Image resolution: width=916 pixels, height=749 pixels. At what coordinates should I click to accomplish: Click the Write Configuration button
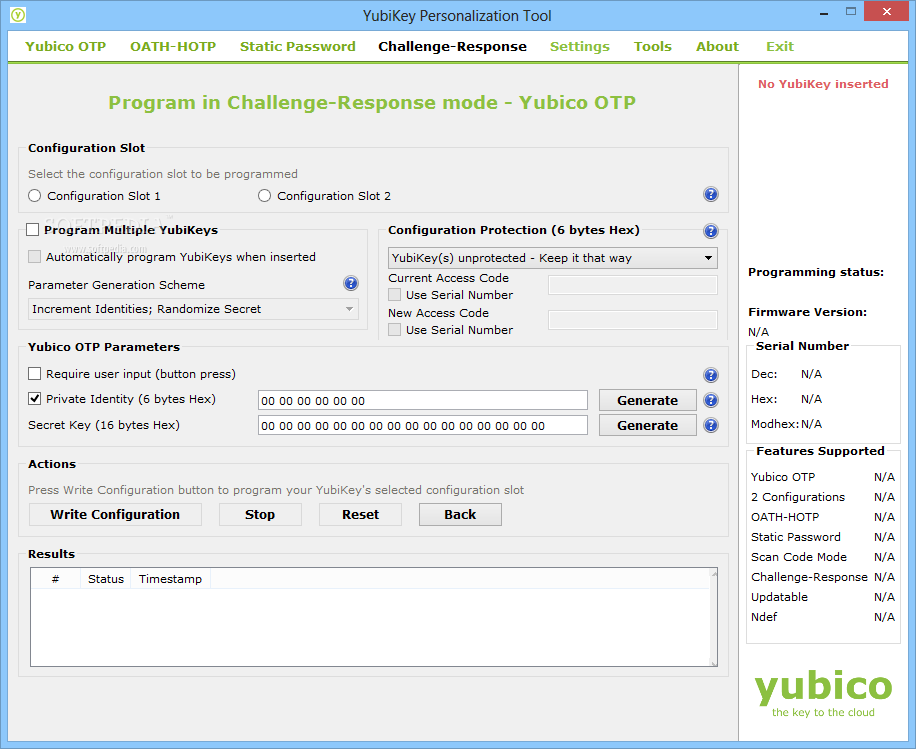115,514
